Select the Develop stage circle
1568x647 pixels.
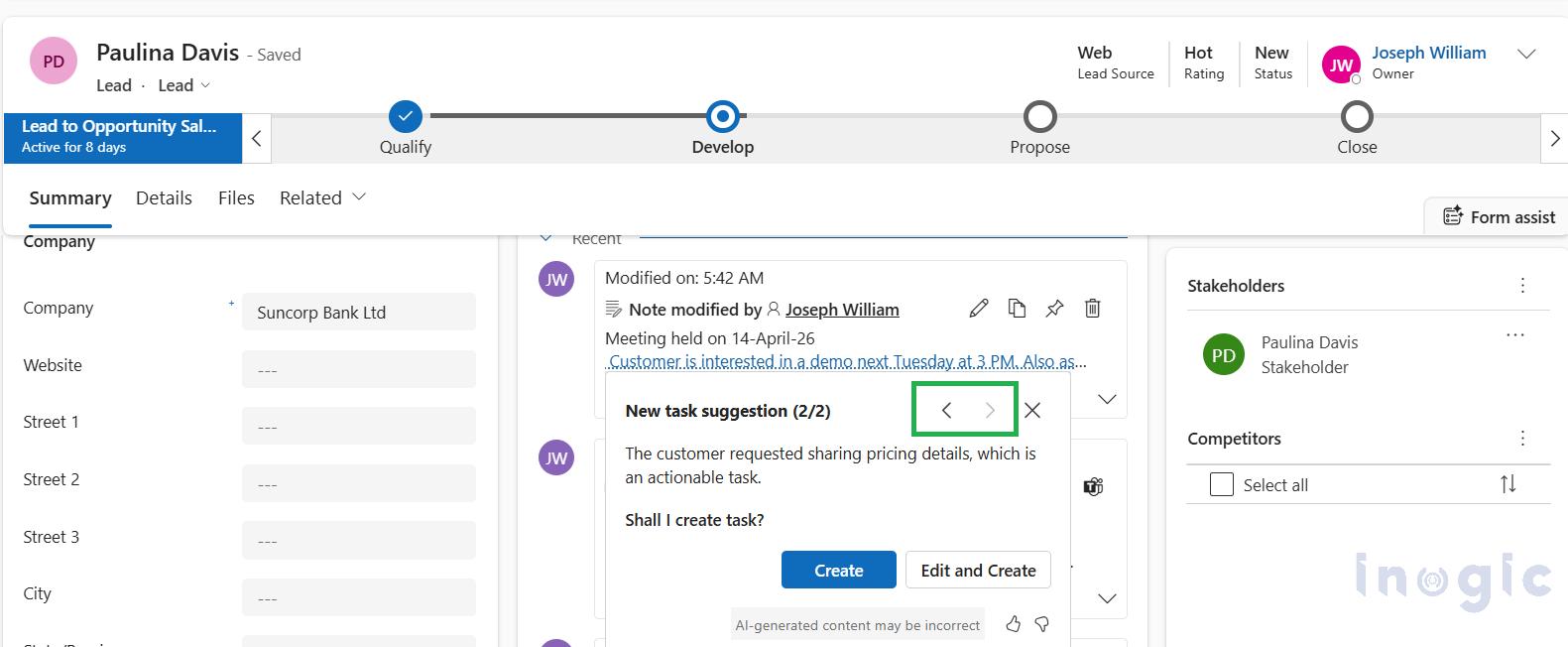tap(723, 116)
